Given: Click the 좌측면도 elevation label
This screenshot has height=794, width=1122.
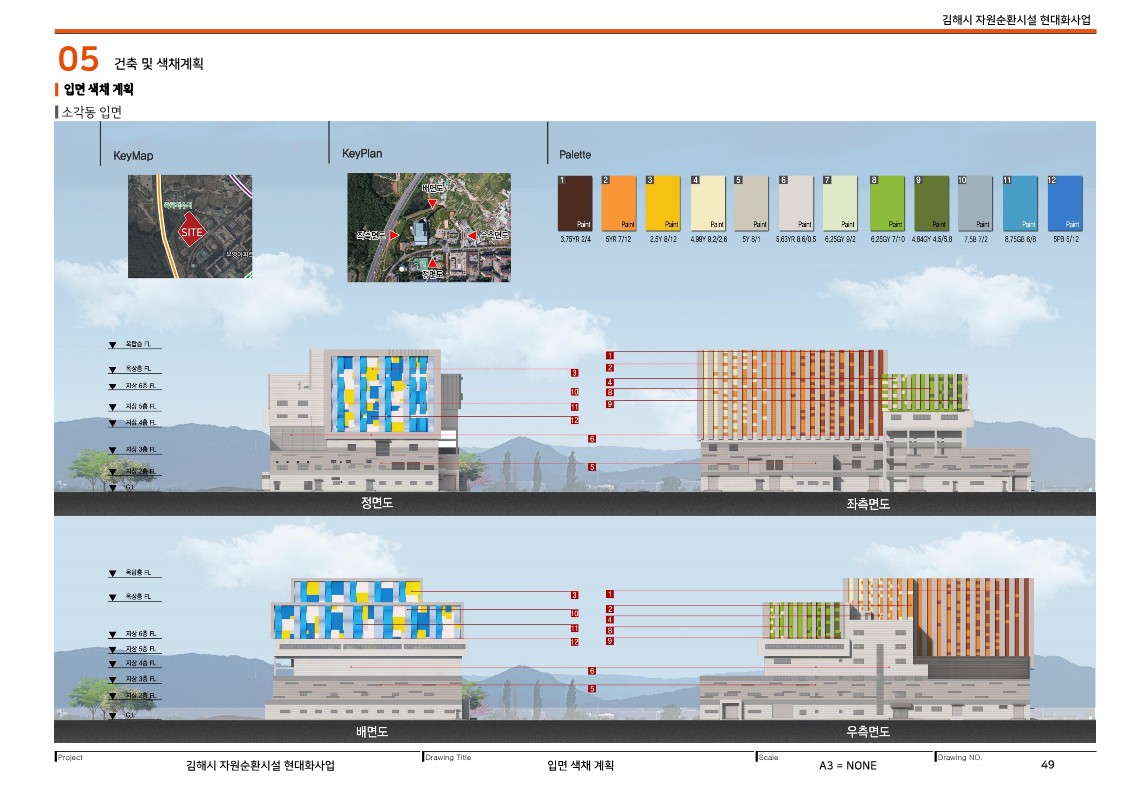Looking at the screenshot, I should [x=867, y=505].
